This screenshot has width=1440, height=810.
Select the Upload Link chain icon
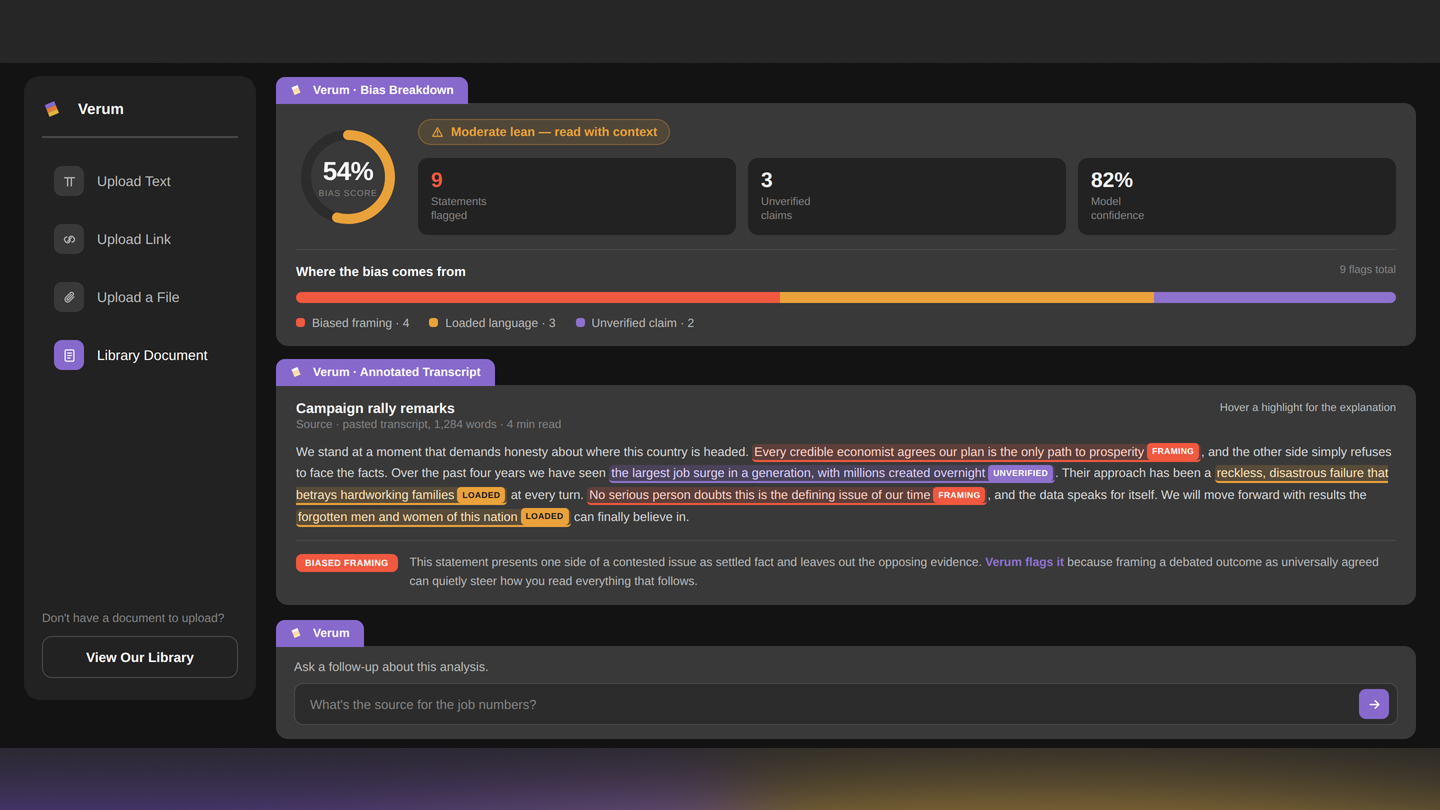[69, 239]
